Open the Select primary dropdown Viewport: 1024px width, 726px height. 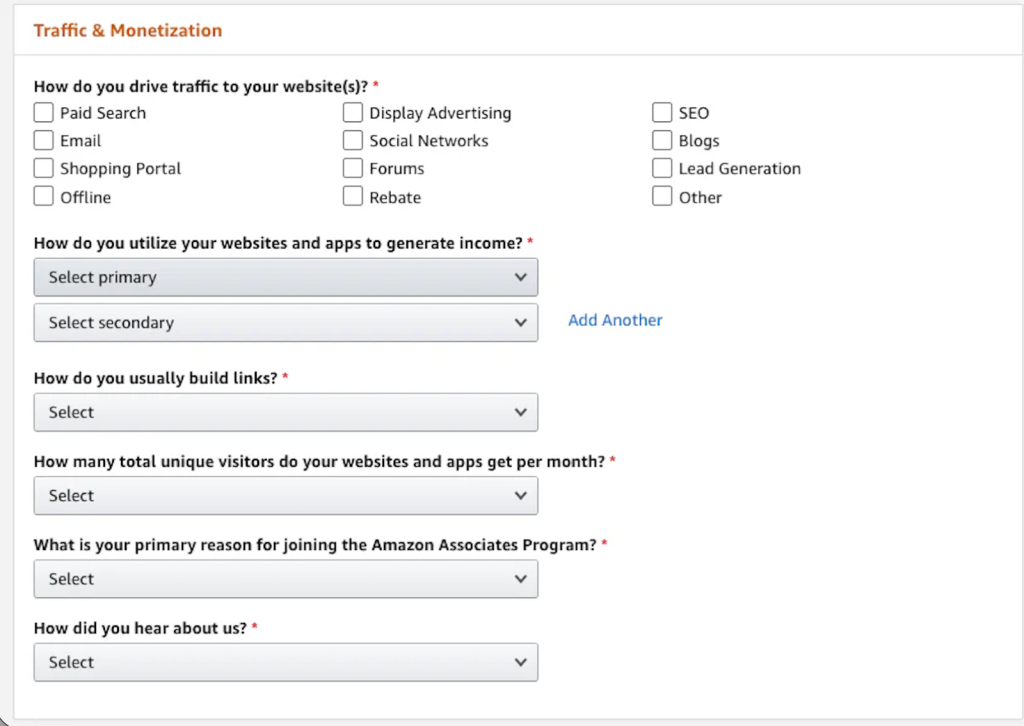click(285, 277)
